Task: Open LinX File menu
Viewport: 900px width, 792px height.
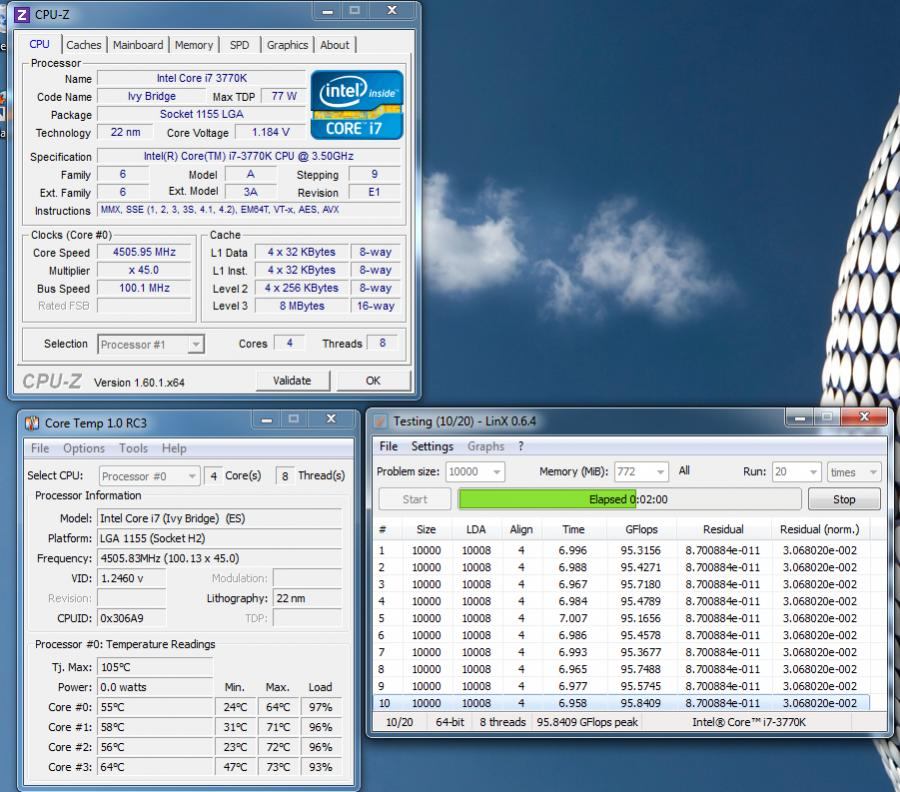Action: 389,446
